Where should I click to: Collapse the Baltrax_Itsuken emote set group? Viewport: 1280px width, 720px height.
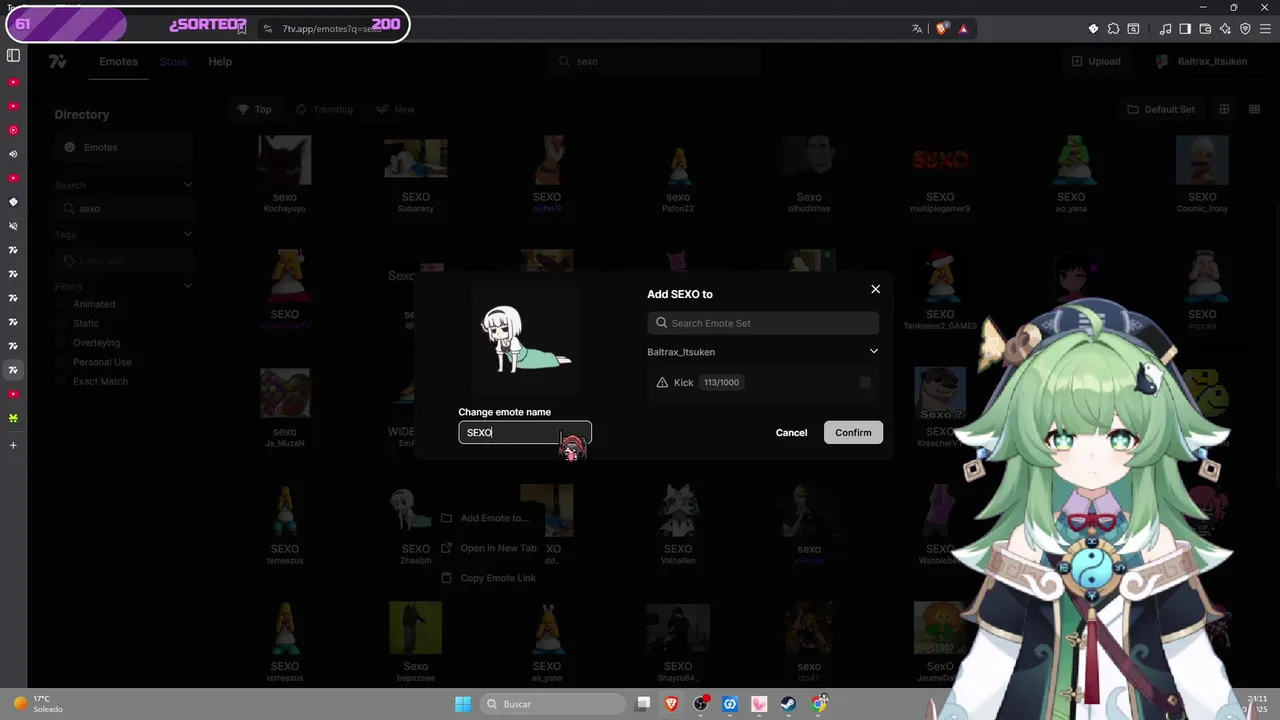click(x=873, y=352)
